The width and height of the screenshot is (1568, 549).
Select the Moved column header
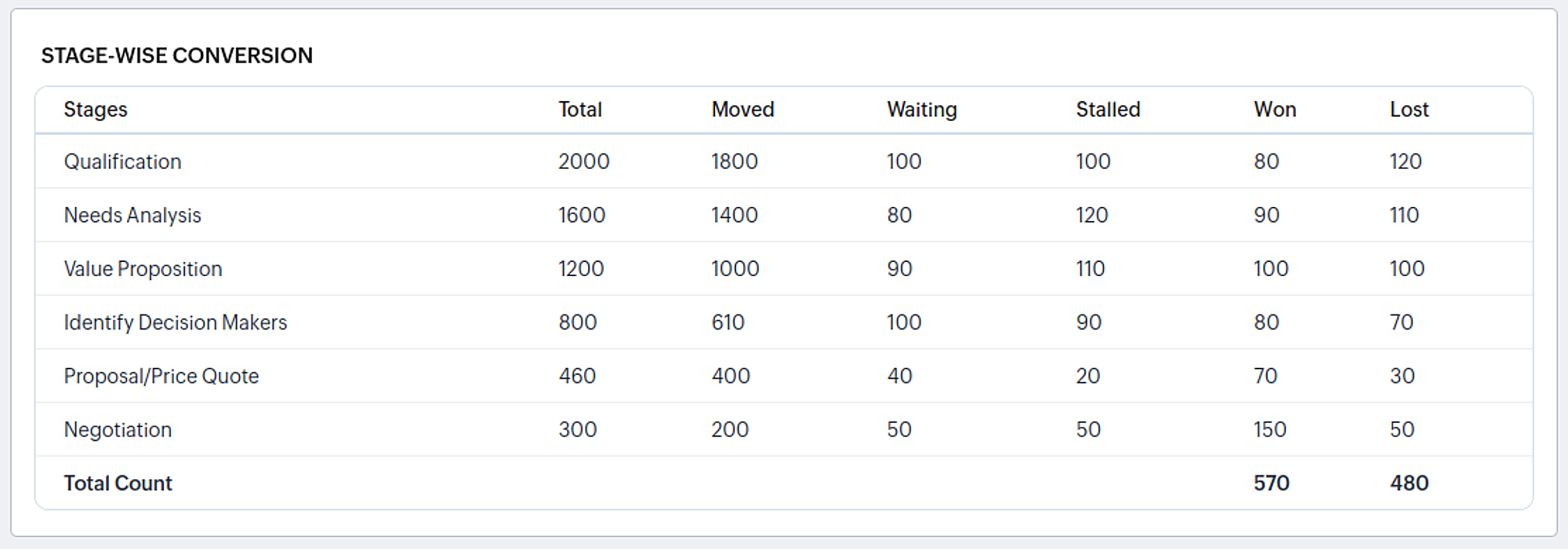(x=742, y=110)
